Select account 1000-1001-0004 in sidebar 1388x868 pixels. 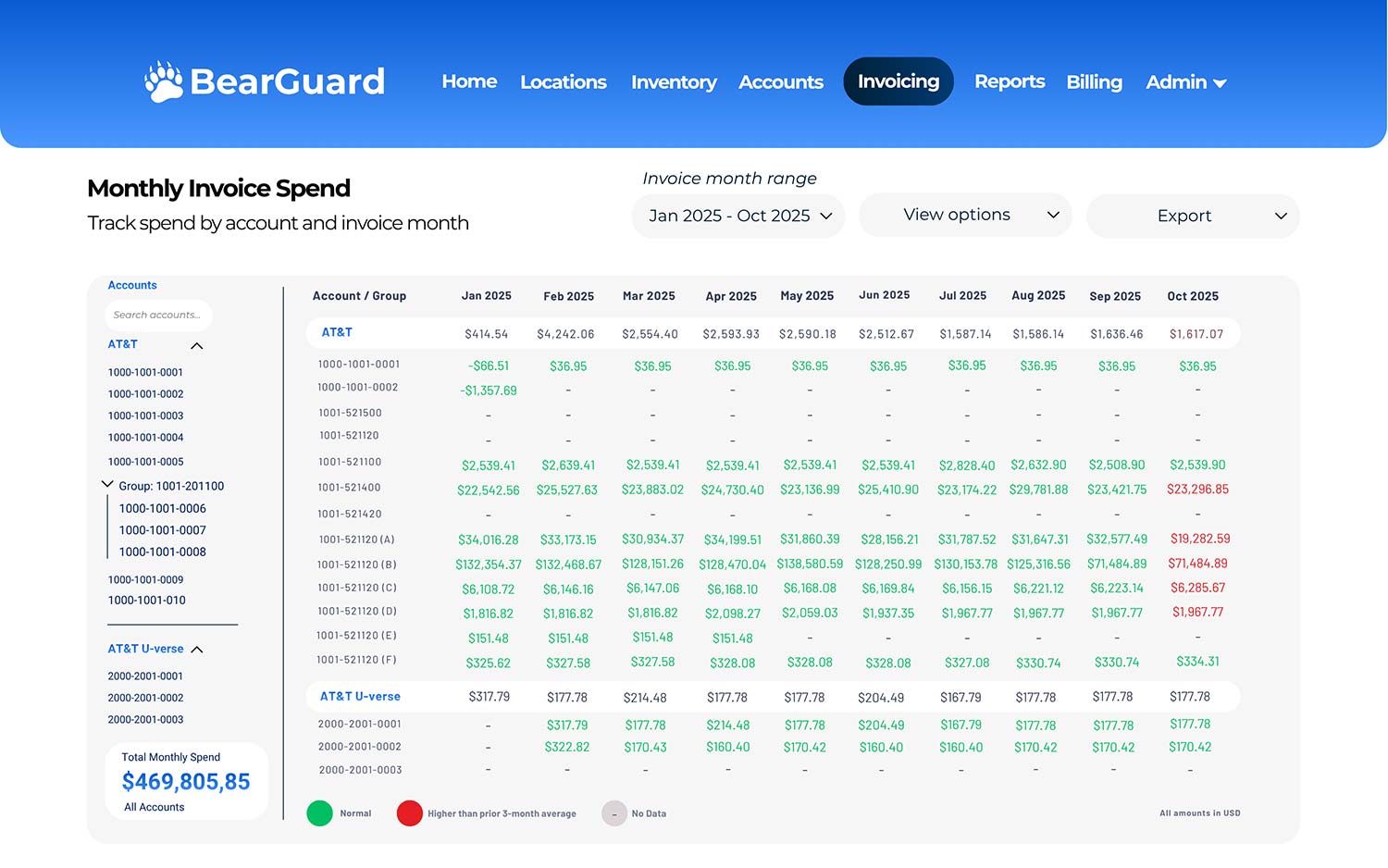click(145, 438)
